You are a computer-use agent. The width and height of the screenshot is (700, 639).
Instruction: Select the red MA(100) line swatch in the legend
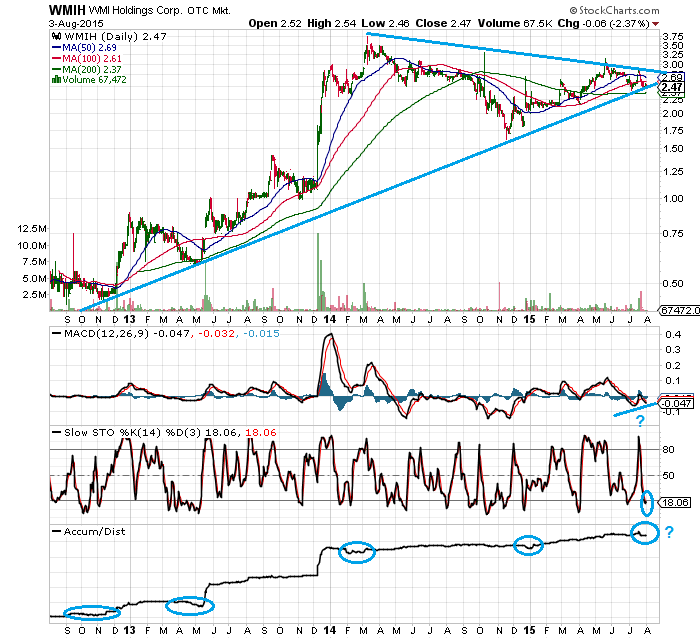pyautogui.click(x=56, y=58)
